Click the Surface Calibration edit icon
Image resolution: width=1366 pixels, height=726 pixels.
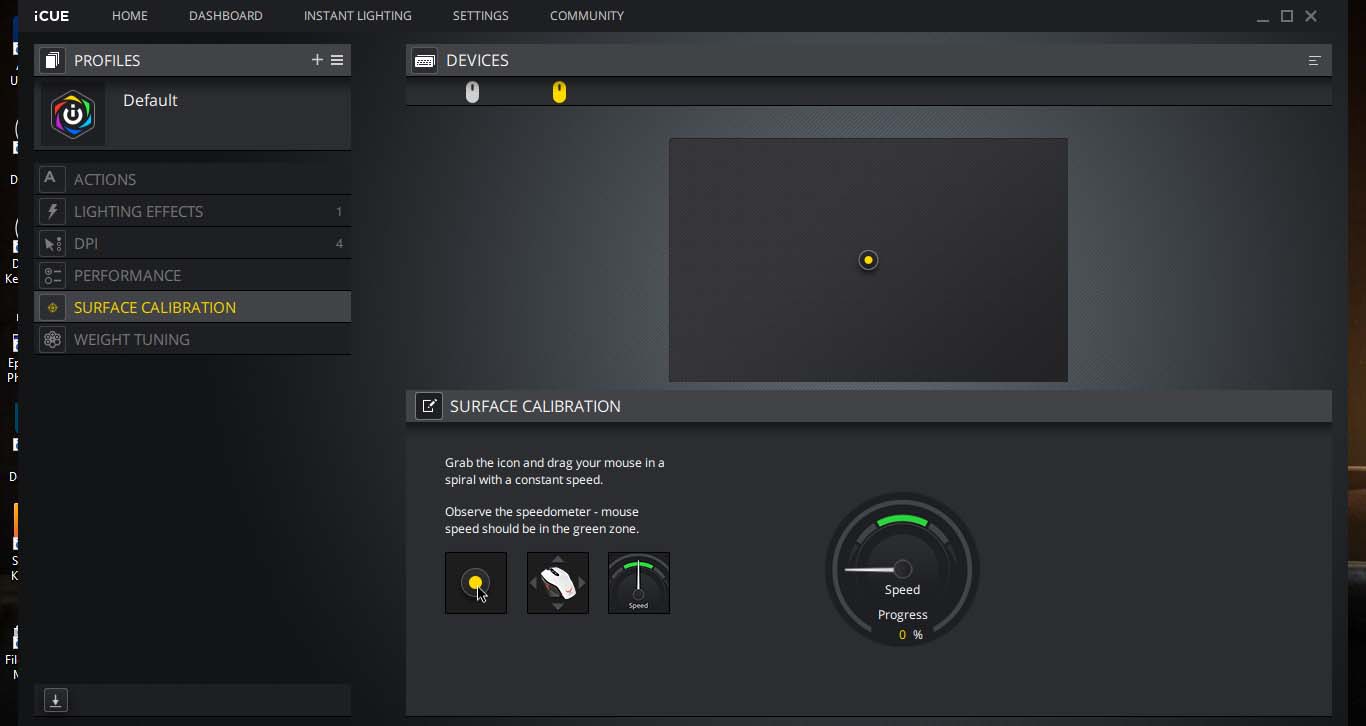[x=429, y=406]
